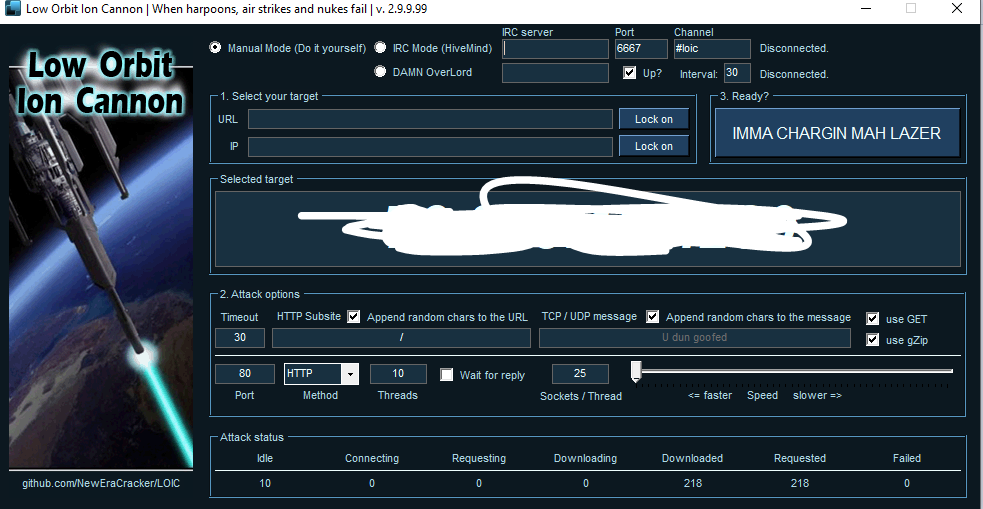The image size is (983, 509).
Task: Focus the URL target input field
Action: click(430, 119)
